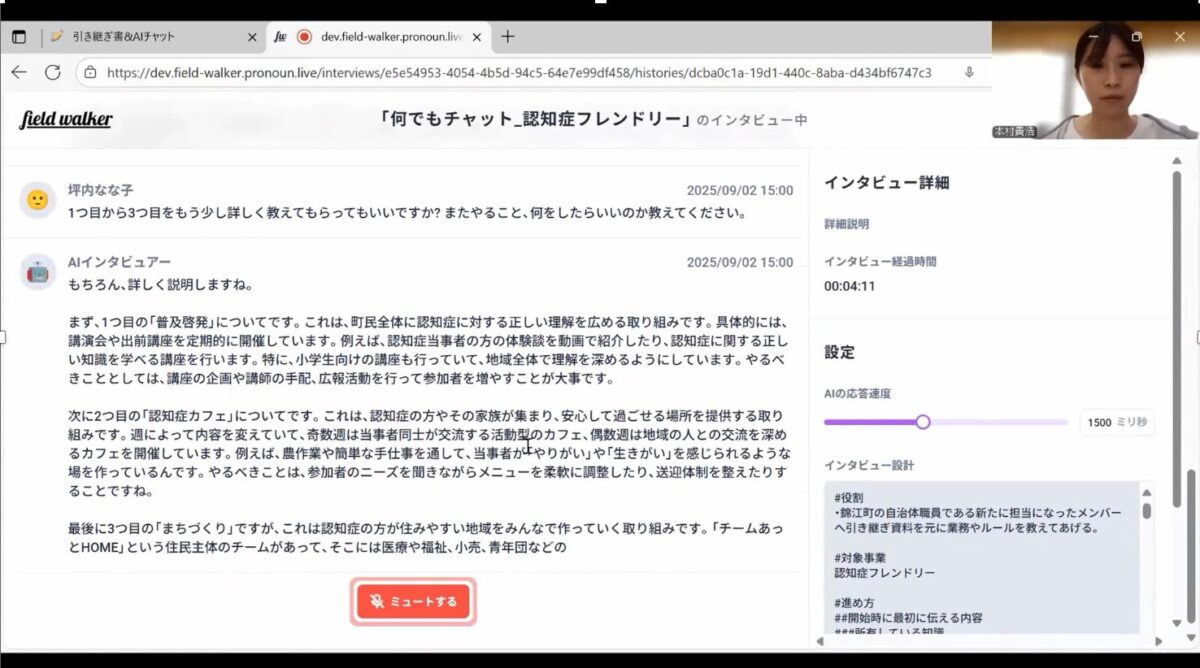Screen dimensions: 1200x668
Task: Click the microphone icon in address bar
Action: tap(969, 72)
